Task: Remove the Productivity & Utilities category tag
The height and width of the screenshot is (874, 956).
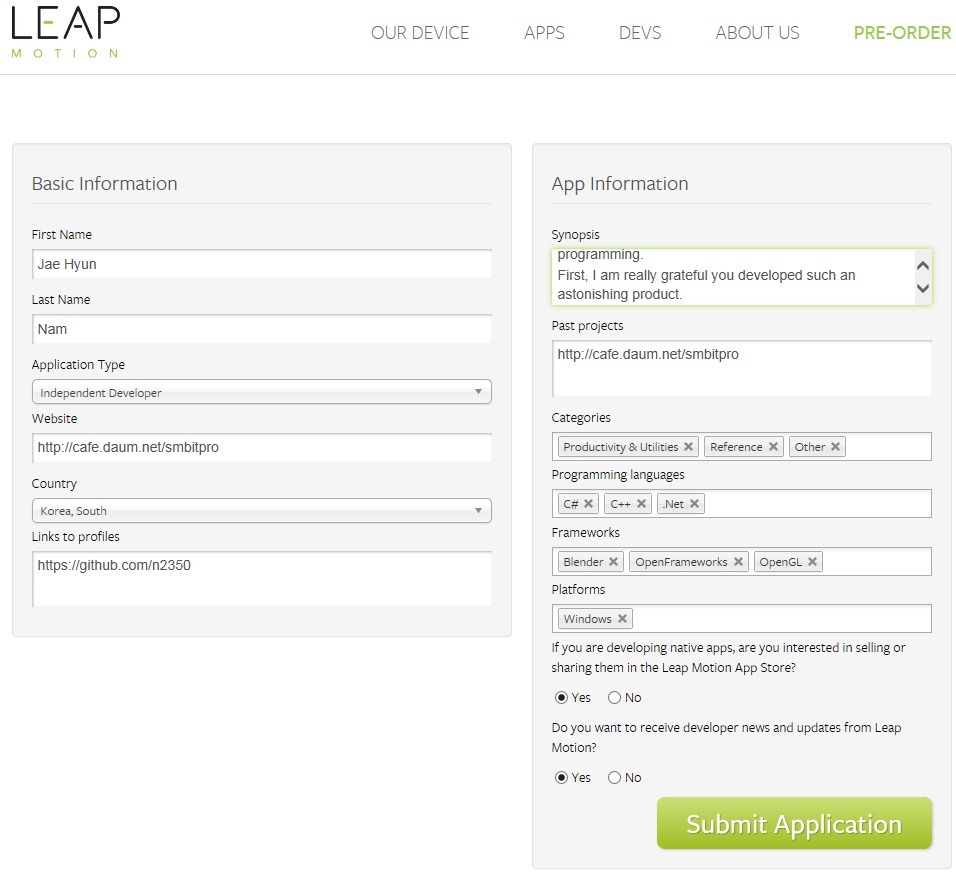Action: coord(688,447)
